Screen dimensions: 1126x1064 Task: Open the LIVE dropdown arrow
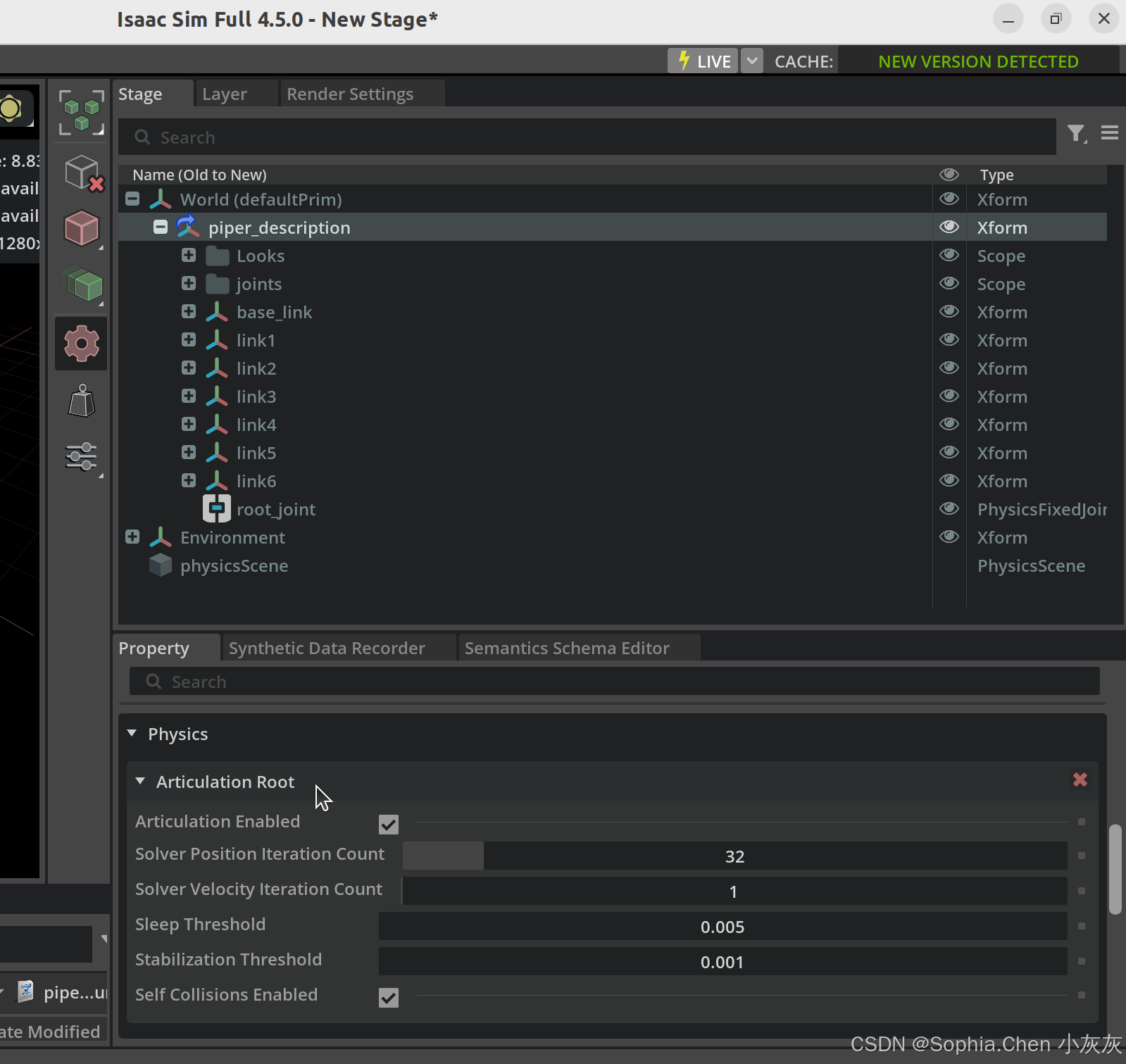(752, 61)
